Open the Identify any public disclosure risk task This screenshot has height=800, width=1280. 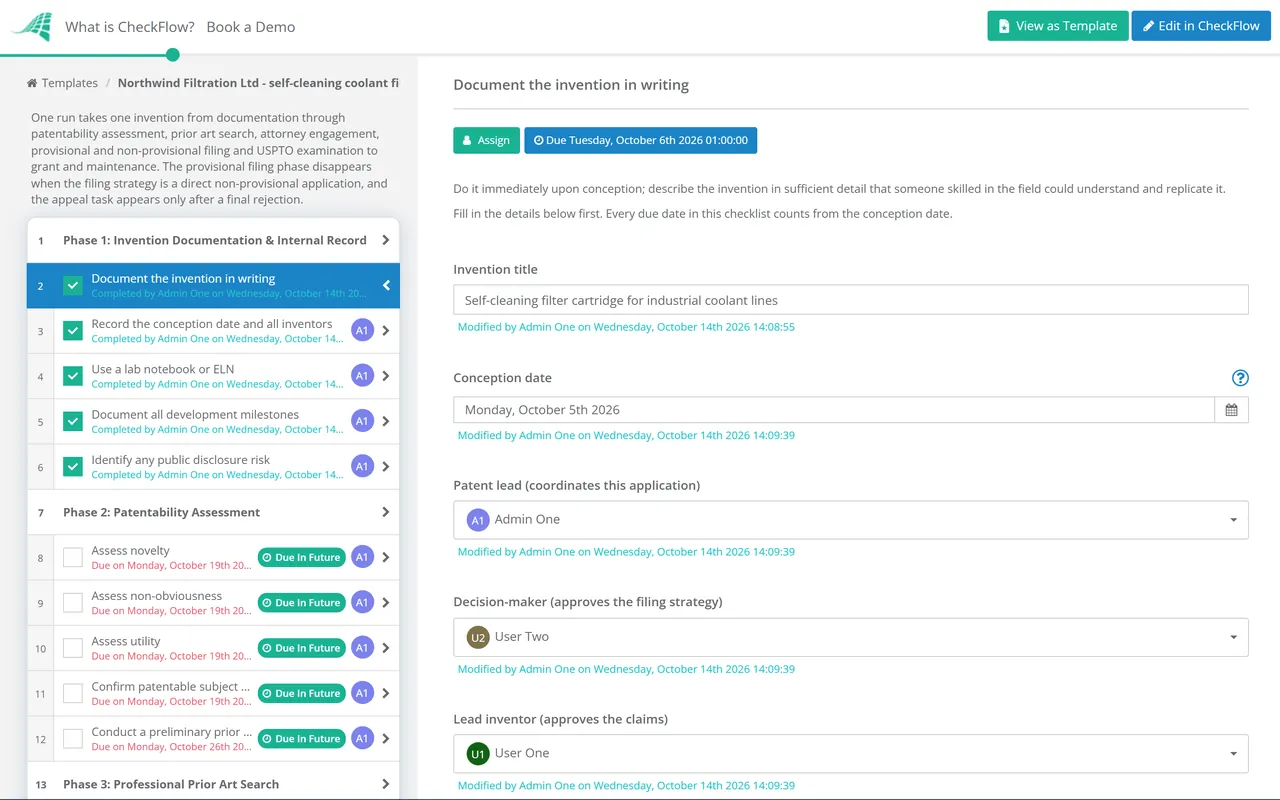pos(213,467)
